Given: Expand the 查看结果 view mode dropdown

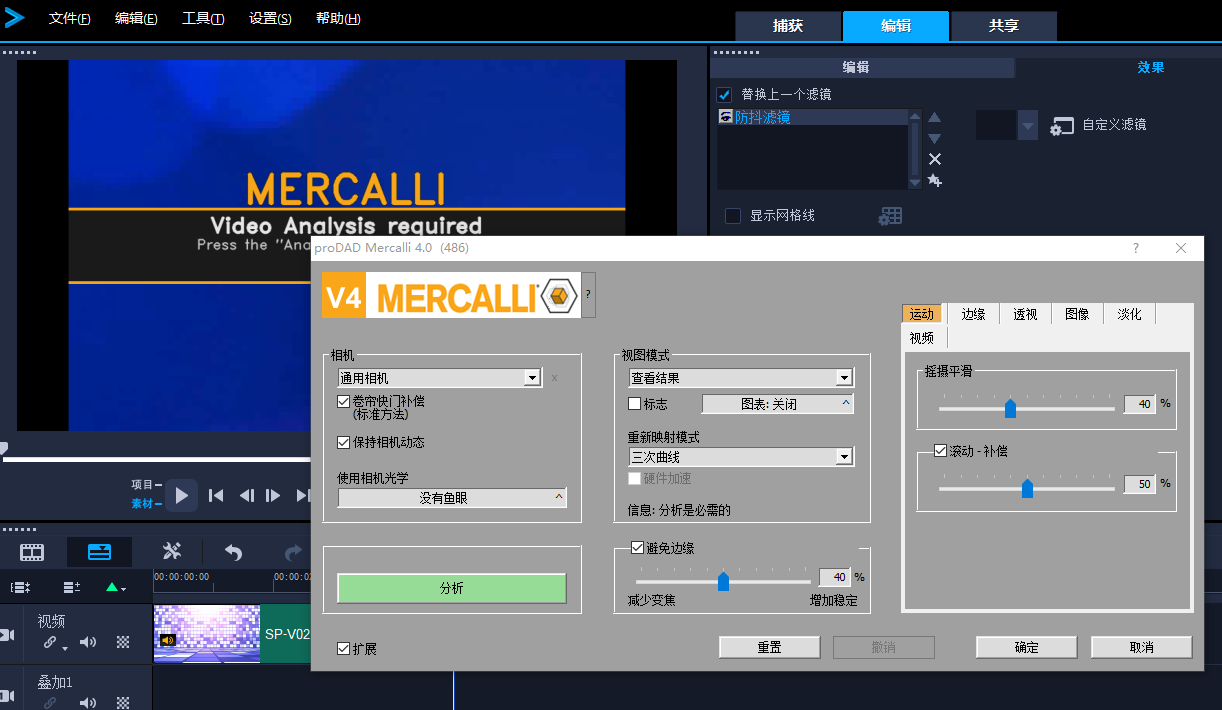Looking at the screenshot, I should tap(844, 378).
